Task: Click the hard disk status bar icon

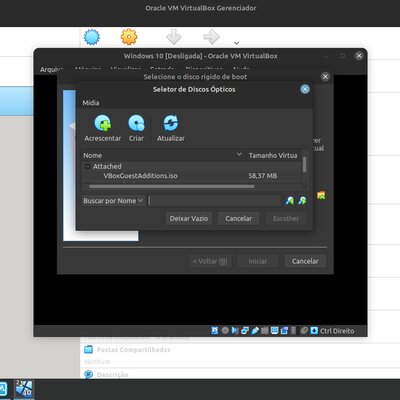Action: (215, 330)
